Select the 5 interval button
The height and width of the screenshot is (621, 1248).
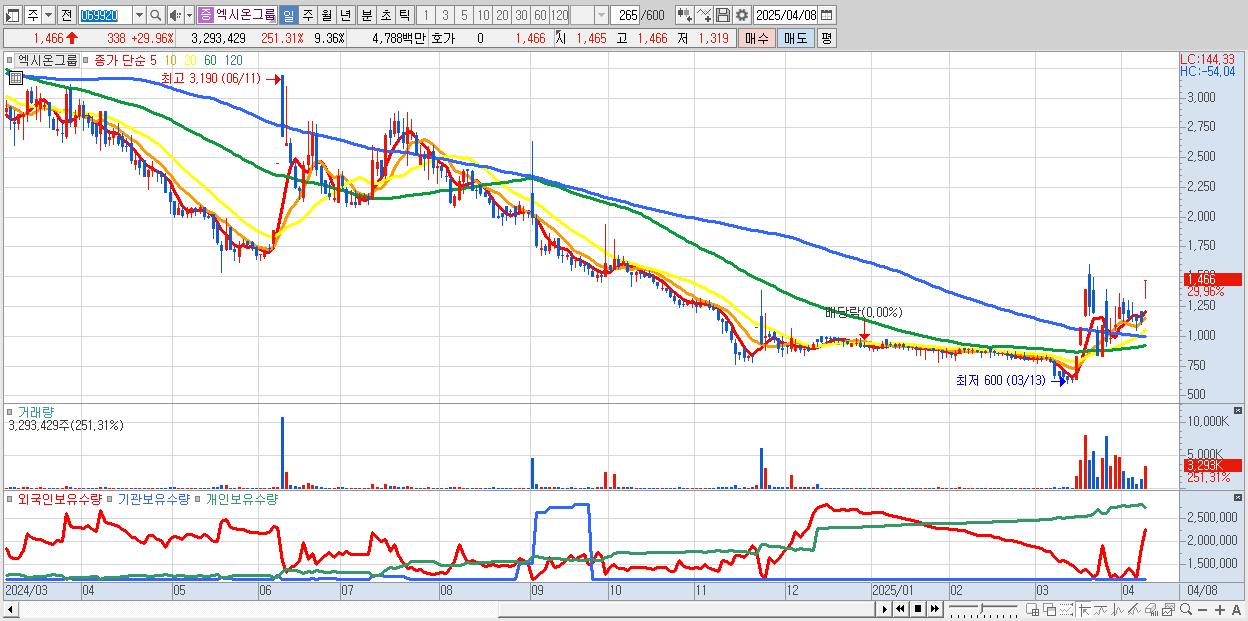[x=464, y=15]
